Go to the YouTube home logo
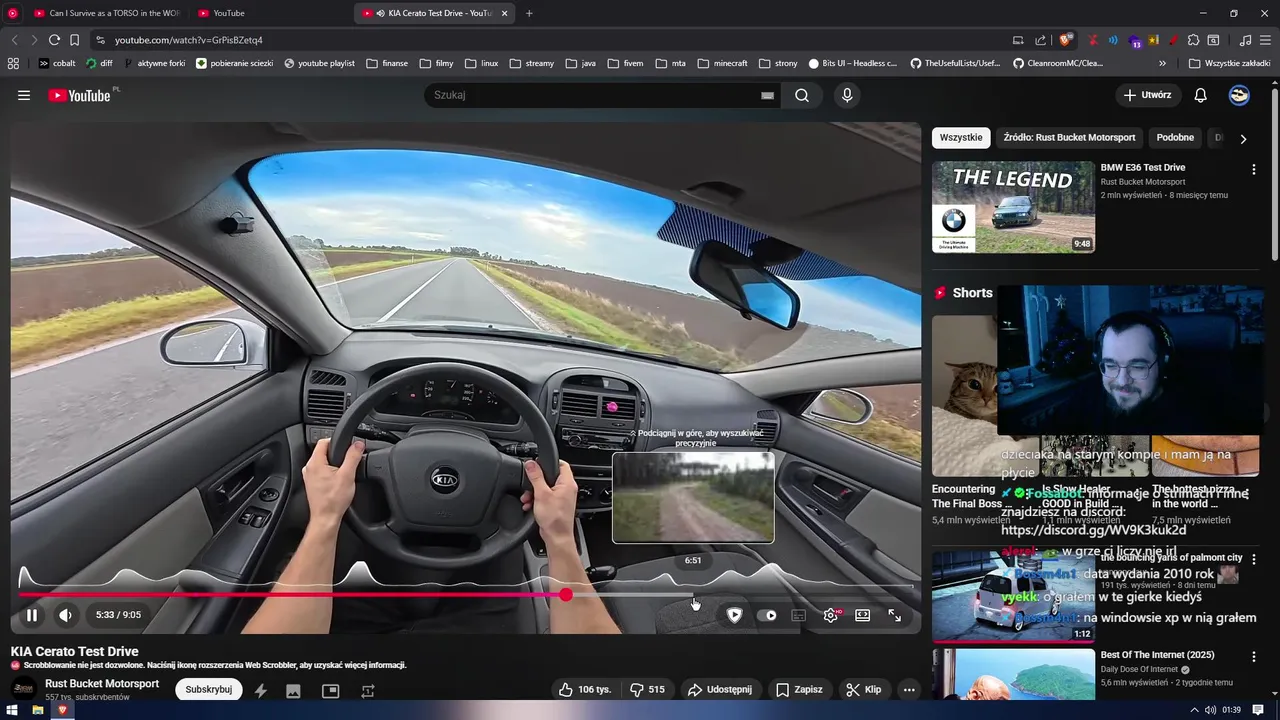The width and height of the screenshot is (1280, 720). [x=79, y=95]
